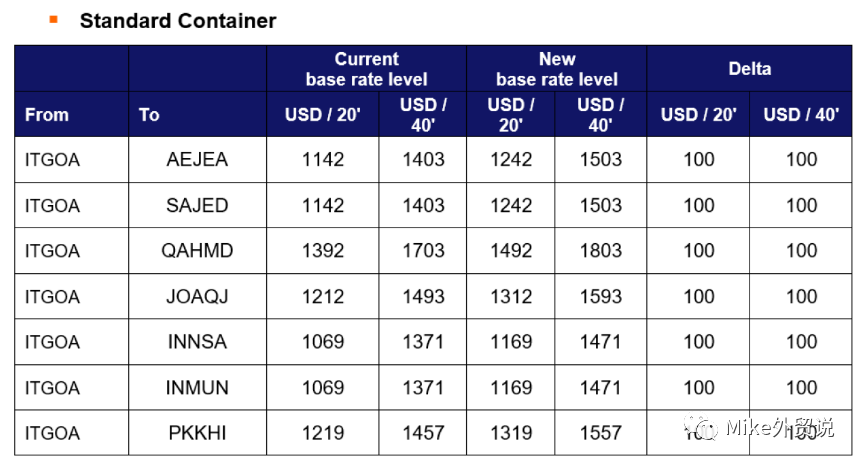Select the INNSA destination cell
Image resolution: width=862 pixels, height=465 pixels.
[197, 342]
